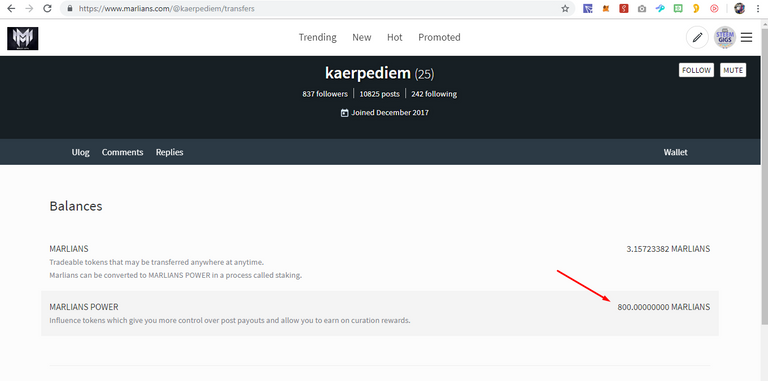
Task: Switch to the Ulog tab
Action: tap(80, 152)
